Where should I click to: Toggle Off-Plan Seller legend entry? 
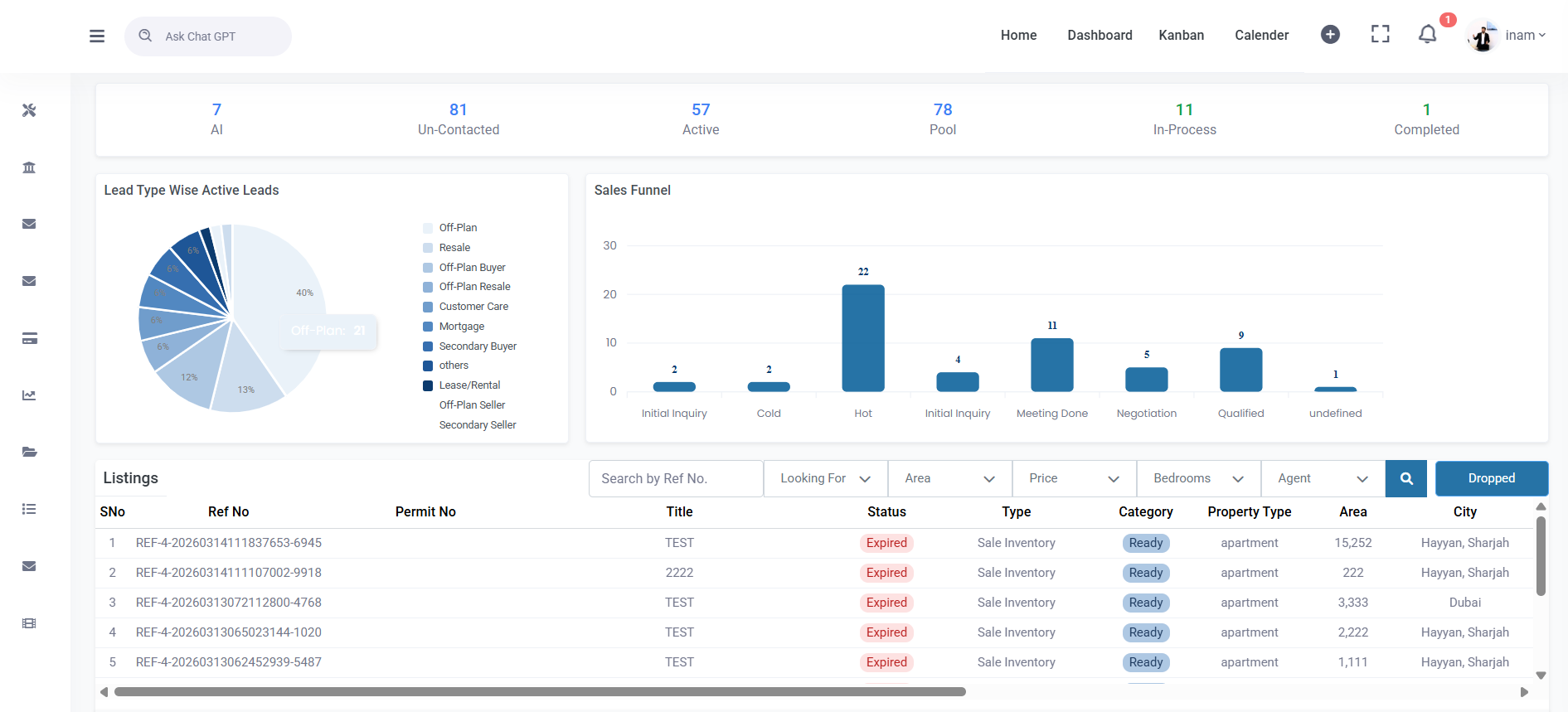tap(472, 405)
